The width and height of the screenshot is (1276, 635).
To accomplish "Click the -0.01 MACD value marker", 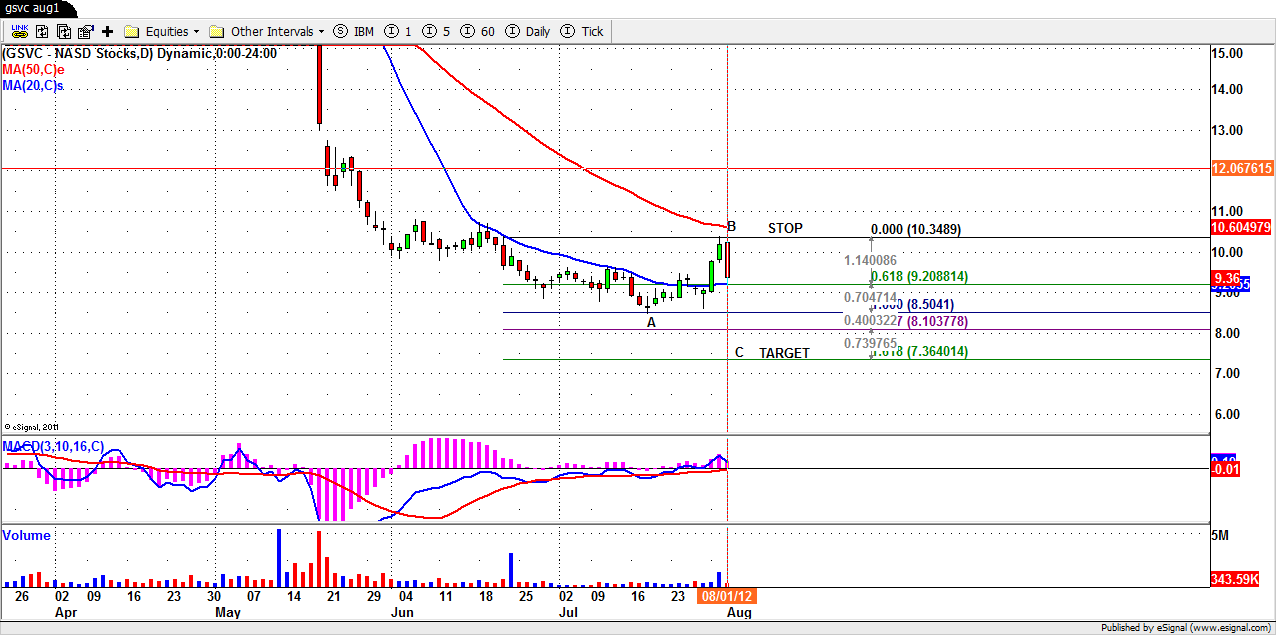I will click(x=1225, y=467).
